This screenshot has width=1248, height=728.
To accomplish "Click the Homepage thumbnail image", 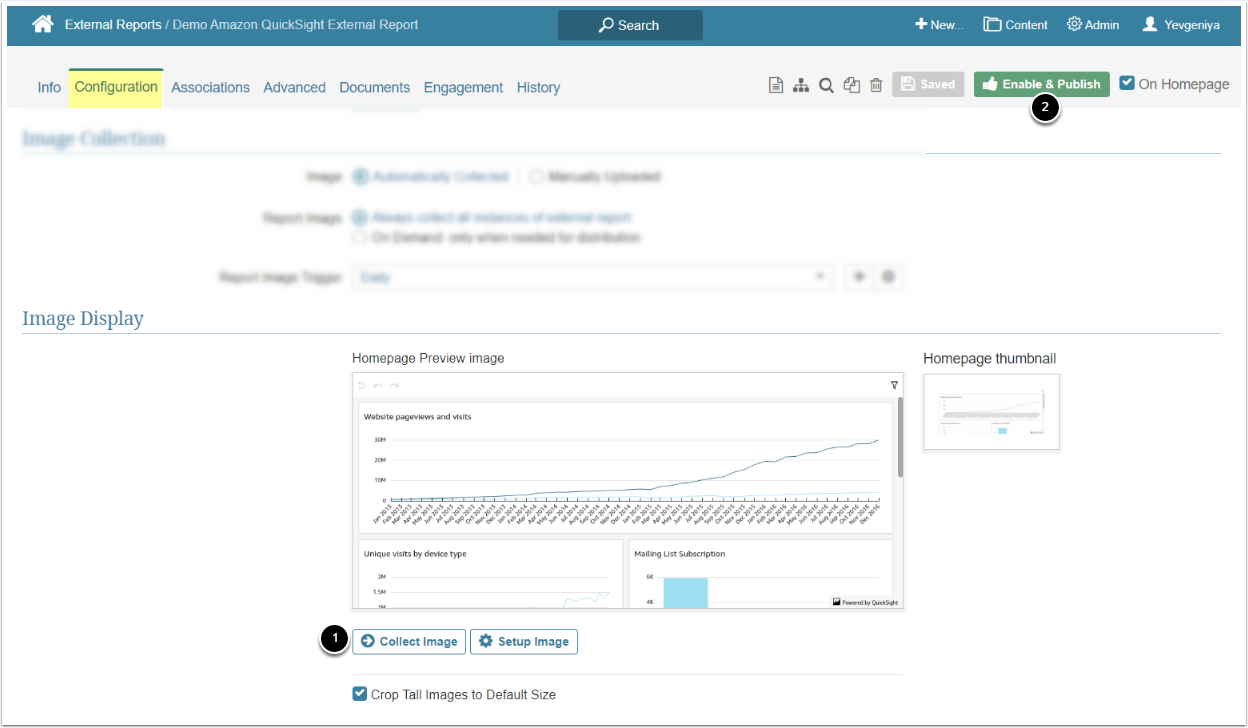I will [991, 412].
